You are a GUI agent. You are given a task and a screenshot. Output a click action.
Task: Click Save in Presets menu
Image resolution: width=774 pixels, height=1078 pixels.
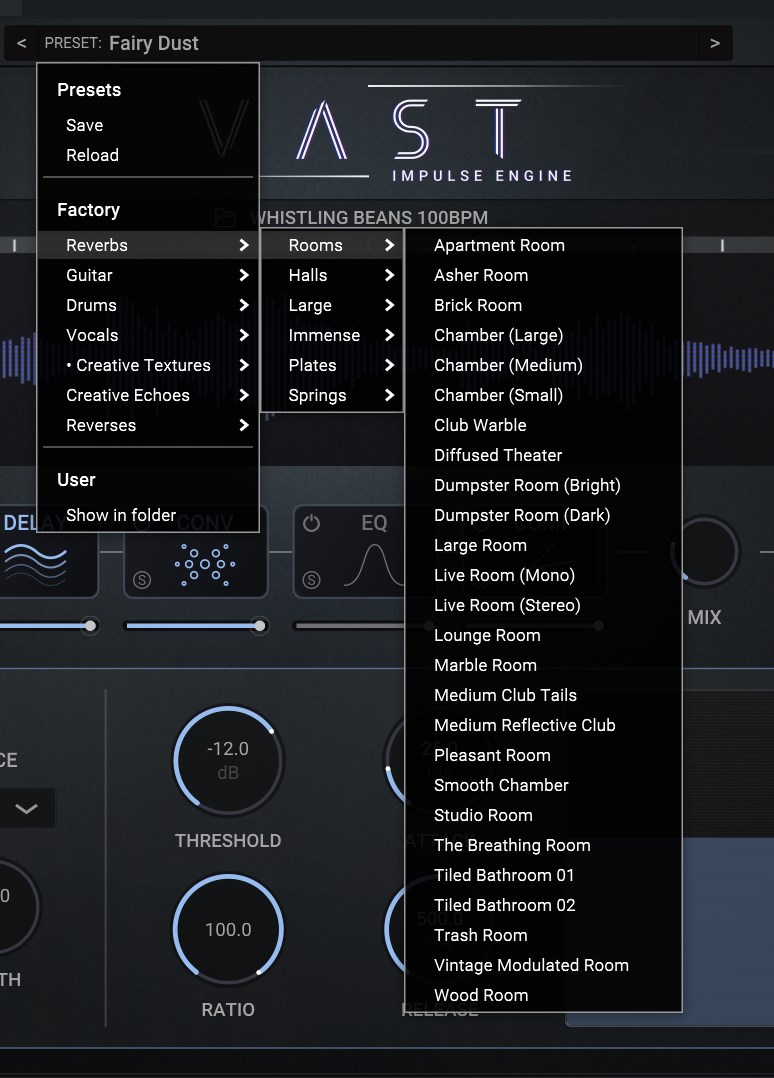click(x=85, y=125)
